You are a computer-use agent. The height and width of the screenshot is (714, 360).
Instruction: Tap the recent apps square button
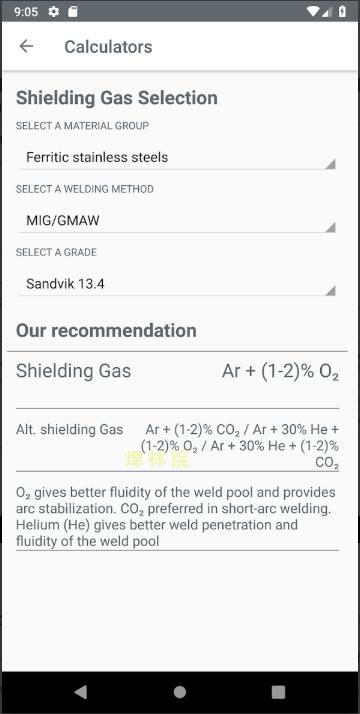click(279, 692)
